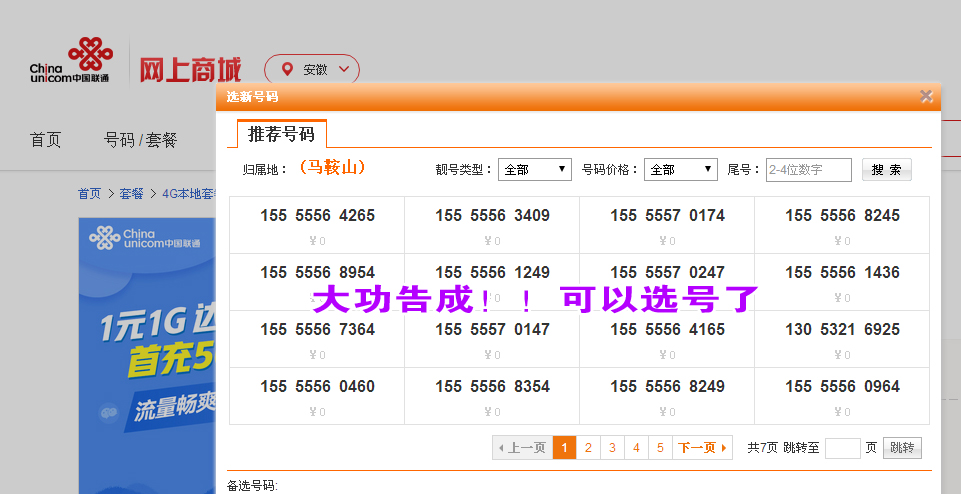
Task: Select the 推荐号码 tab
Action: click(x=281, y=134)
